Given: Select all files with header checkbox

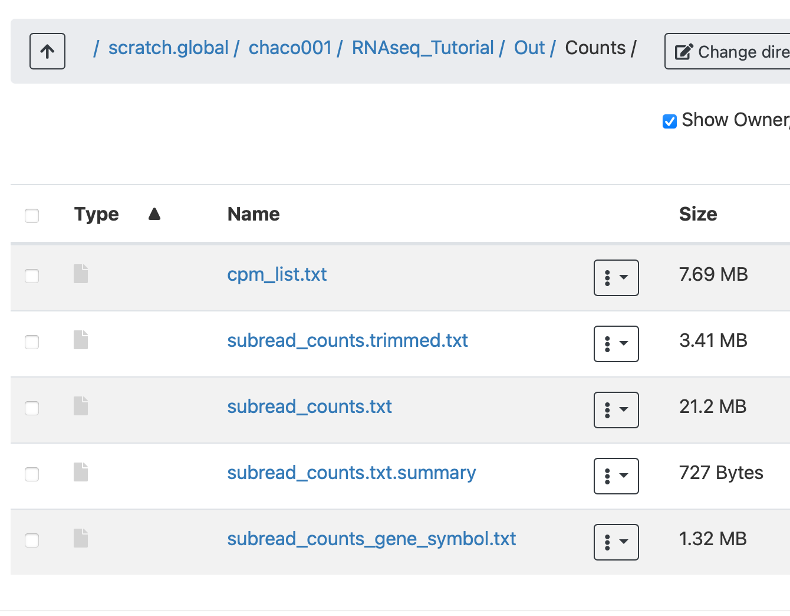Looking at the screenshot, I should pyautogui.click(x=32, y=216).
